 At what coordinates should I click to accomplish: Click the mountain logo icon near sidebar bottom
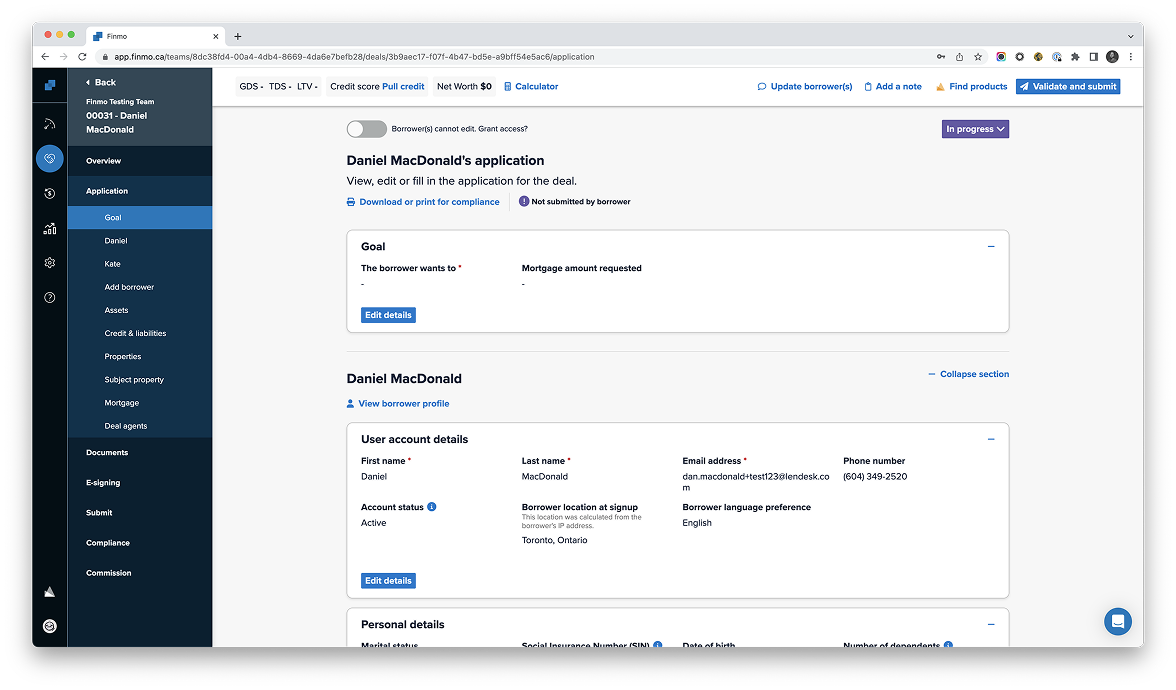(50, 592)
